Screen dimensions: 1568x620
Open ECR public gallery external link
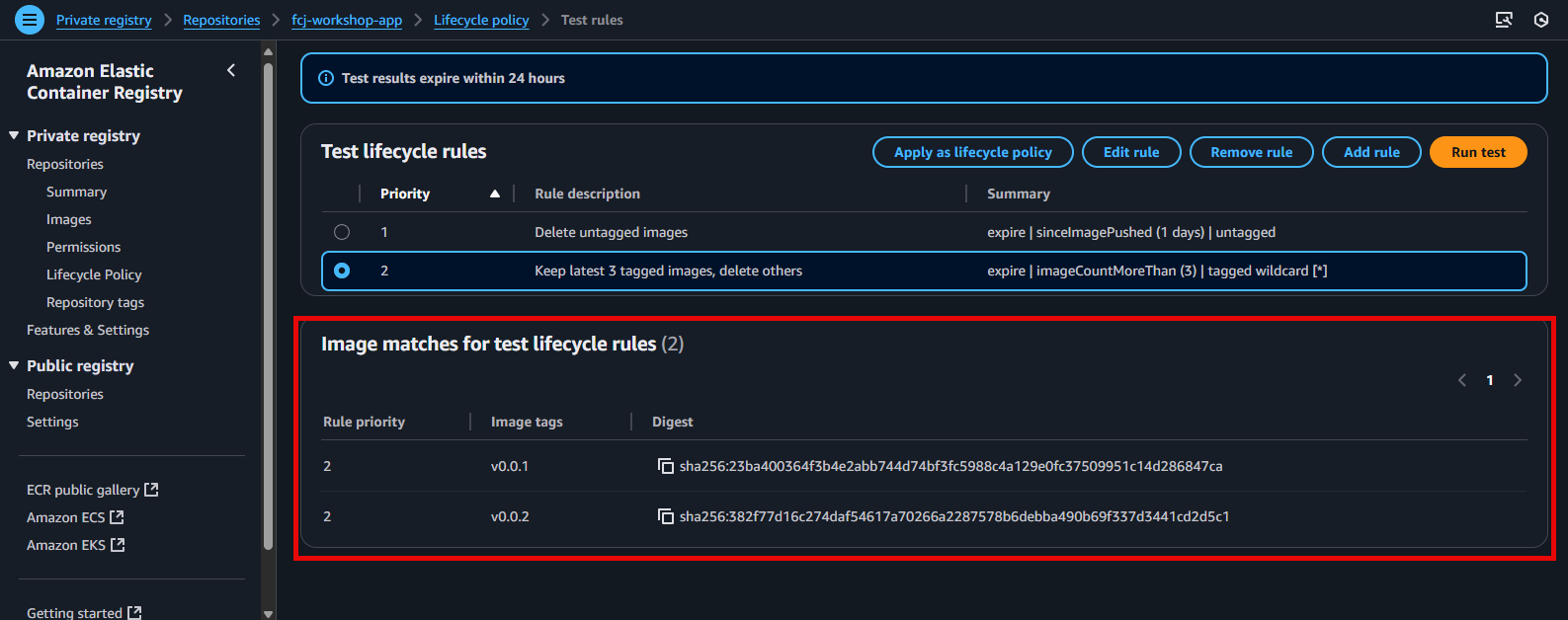pos(93,490)
